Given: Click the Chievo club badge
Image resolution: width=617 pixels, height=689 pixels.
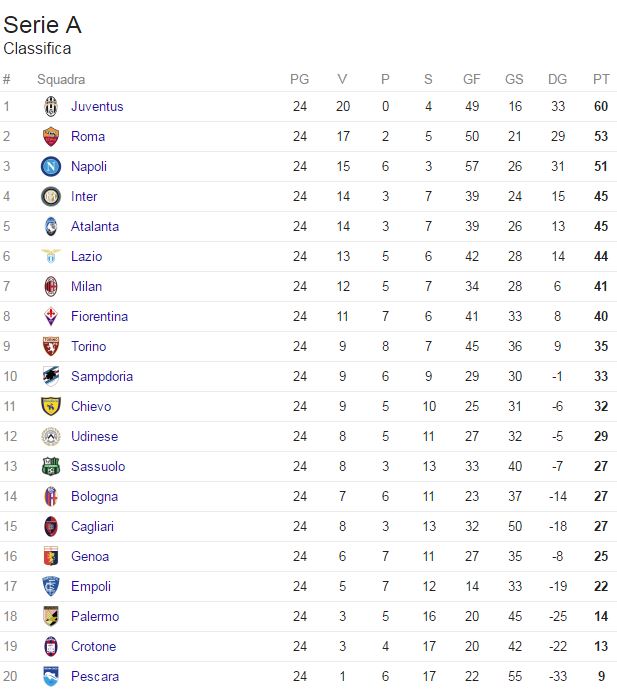Looking at the screenshot, I should point(51,407).
